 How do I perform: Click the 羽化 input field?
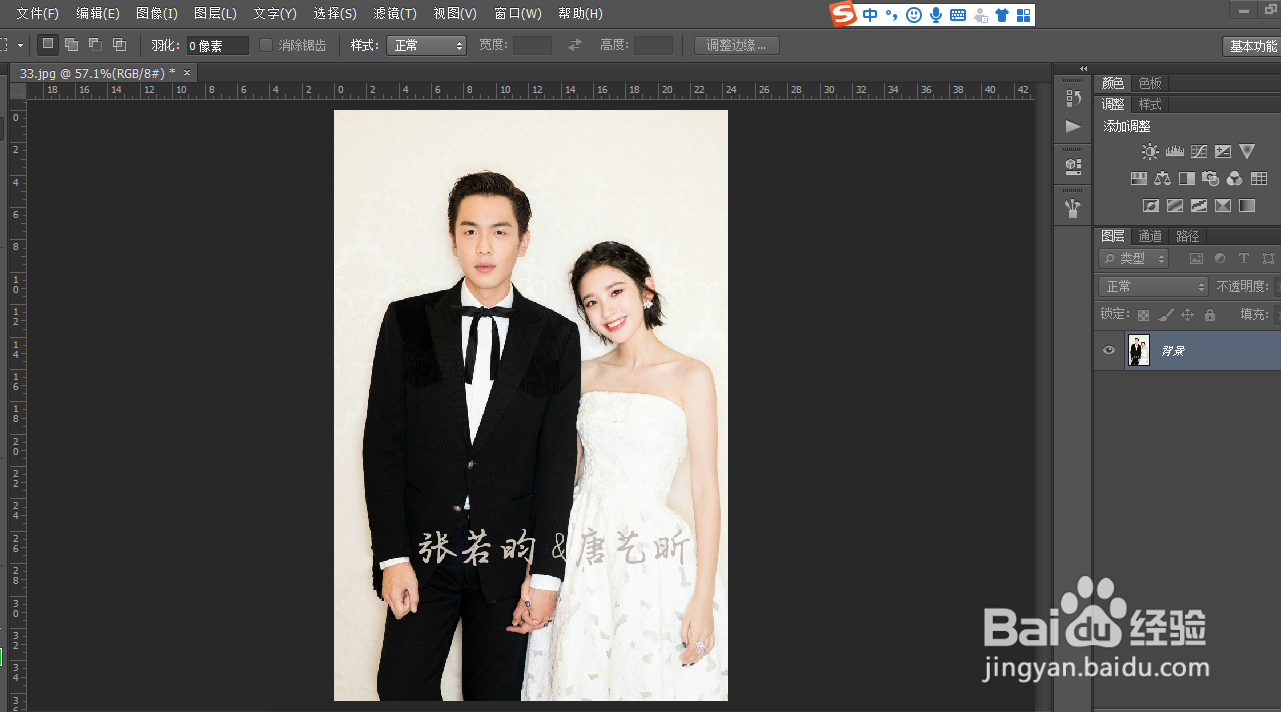tap(218, 46)
